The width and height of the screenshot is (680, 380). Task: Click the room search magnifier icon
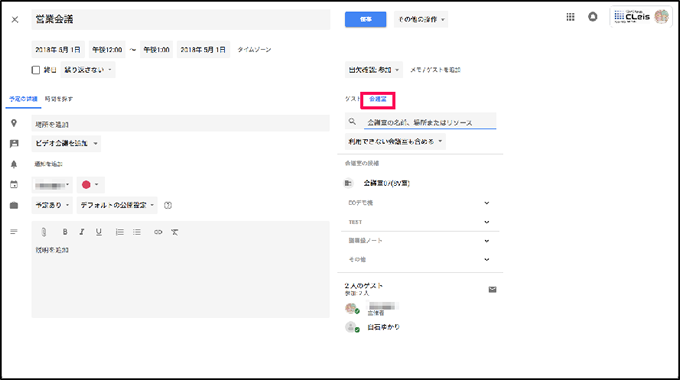coord(352,122)
